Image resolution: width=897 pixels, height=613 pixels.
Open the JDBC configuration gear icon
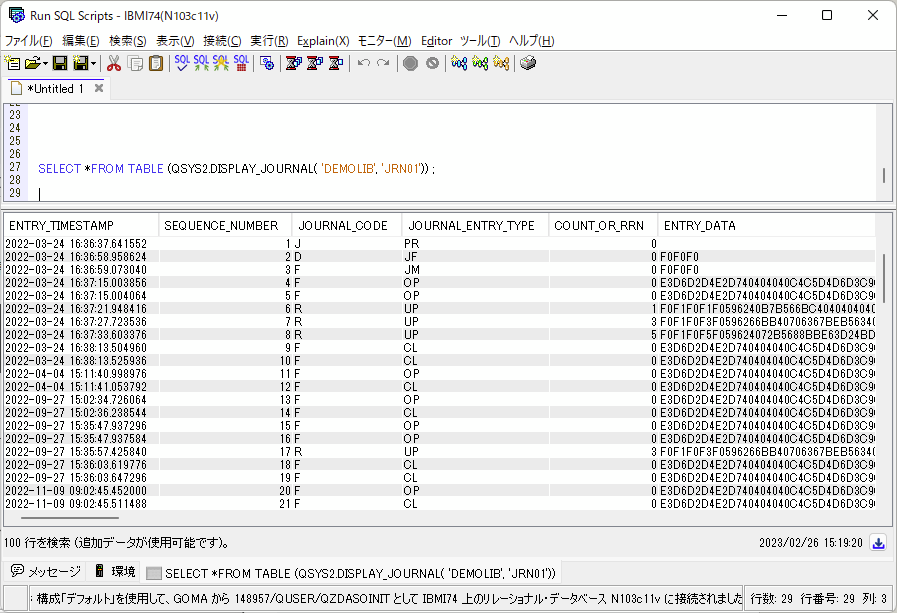[x=267, y=63]
